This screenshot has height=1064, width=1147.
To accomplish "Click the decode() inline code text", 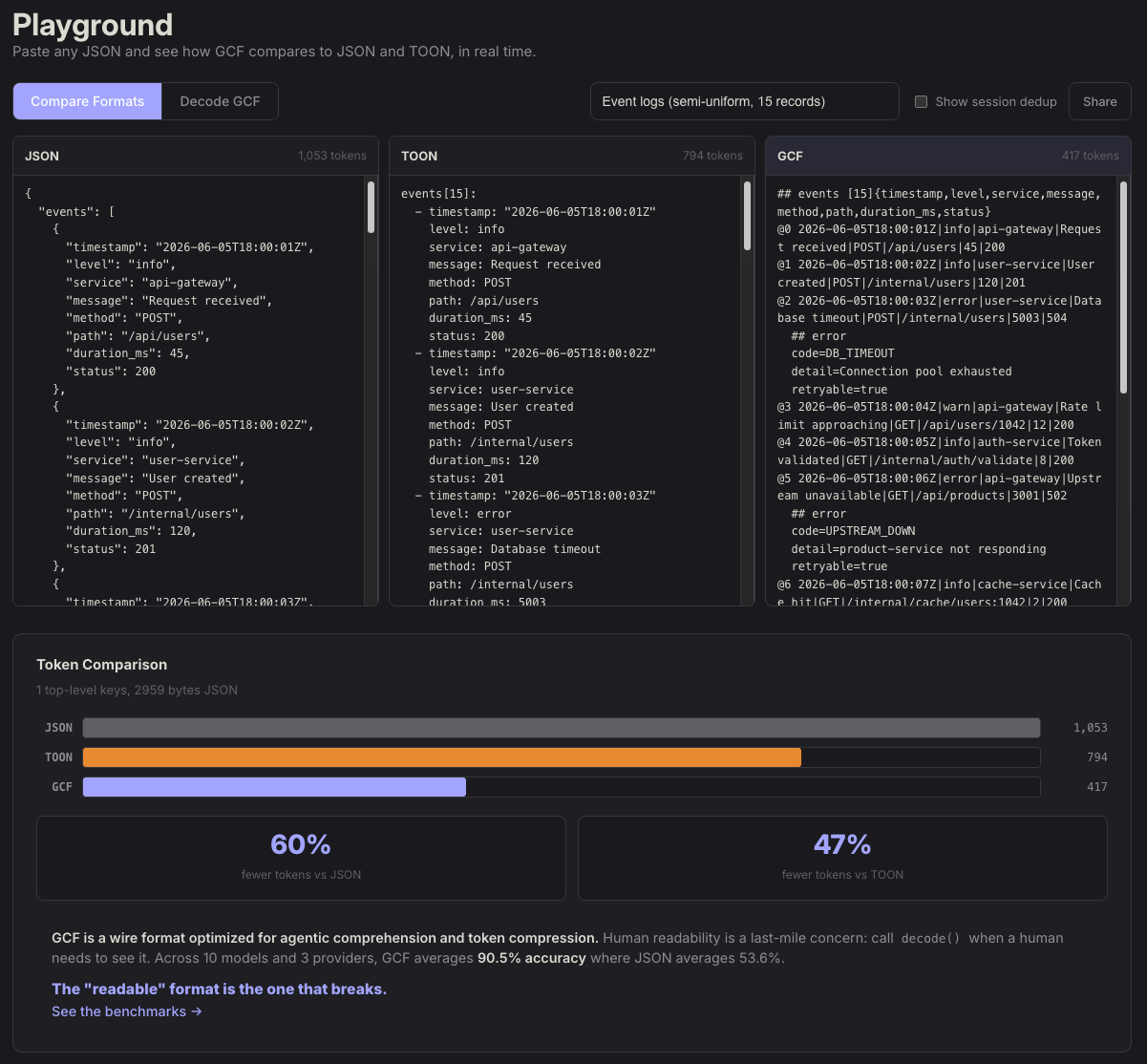I will [930, 939].
